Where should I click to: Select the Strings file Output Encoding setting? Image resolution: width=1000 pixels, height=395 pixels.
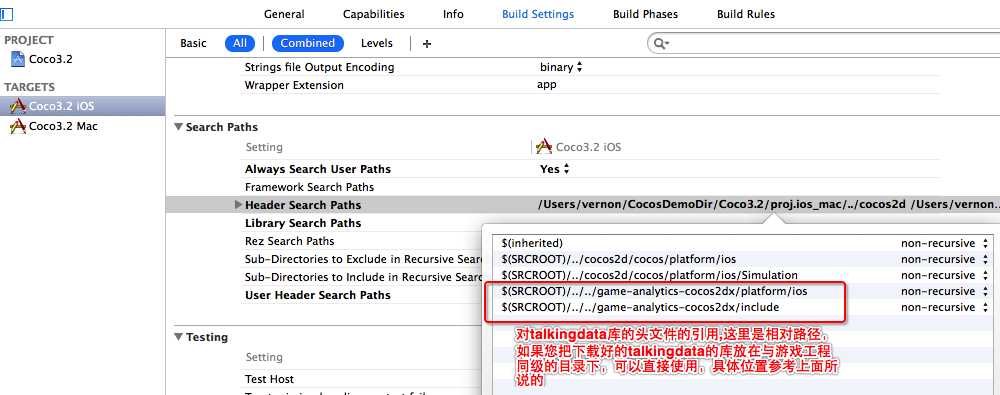point(320,67)
